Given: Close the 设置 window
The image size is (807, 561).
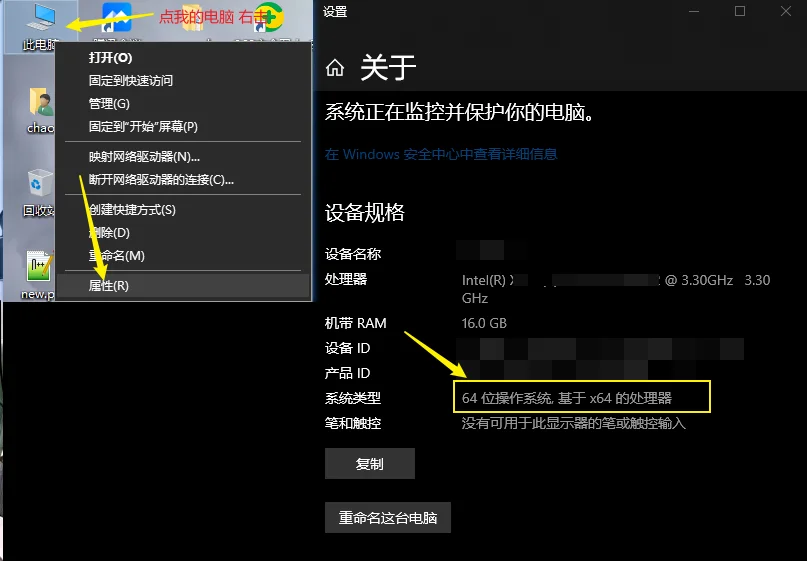Looking at the screenshot, I should pyautogui.click(x=785, y=11).
